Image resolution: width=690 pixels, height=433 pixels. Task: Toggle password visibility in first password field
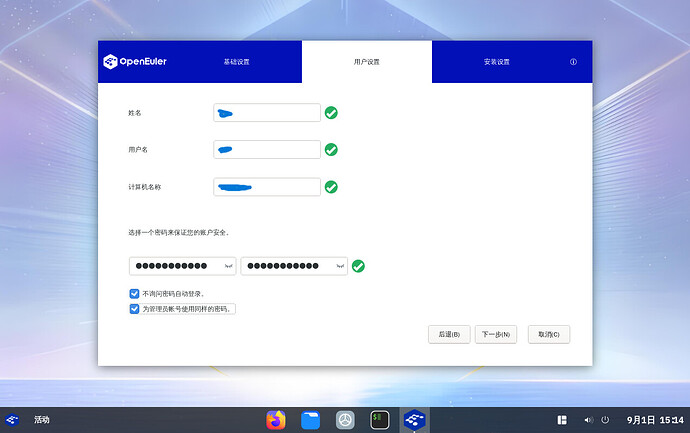click(x=228, y=266)
